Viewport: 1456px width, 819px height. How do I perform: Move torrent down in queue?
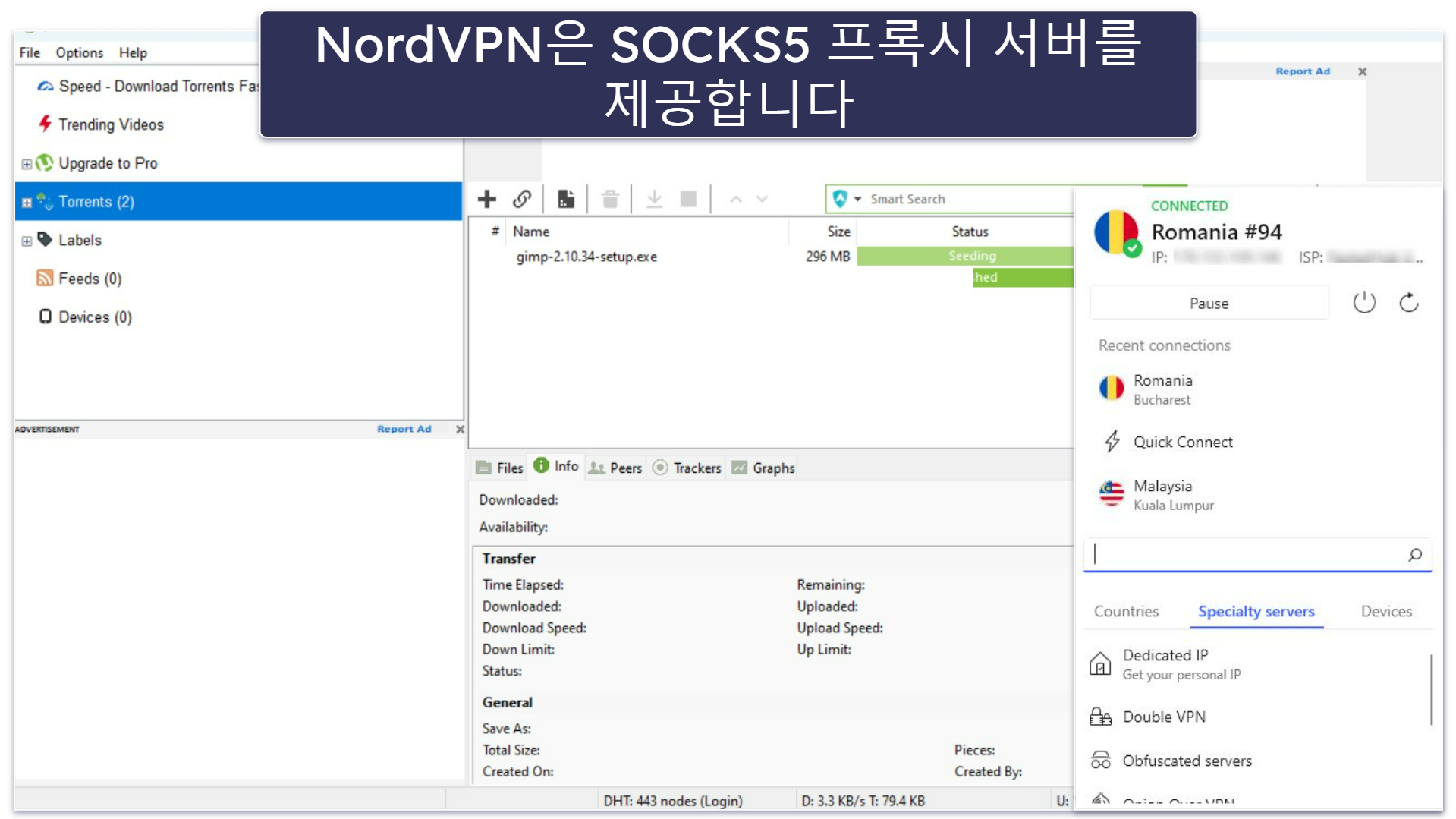point(762,199)
